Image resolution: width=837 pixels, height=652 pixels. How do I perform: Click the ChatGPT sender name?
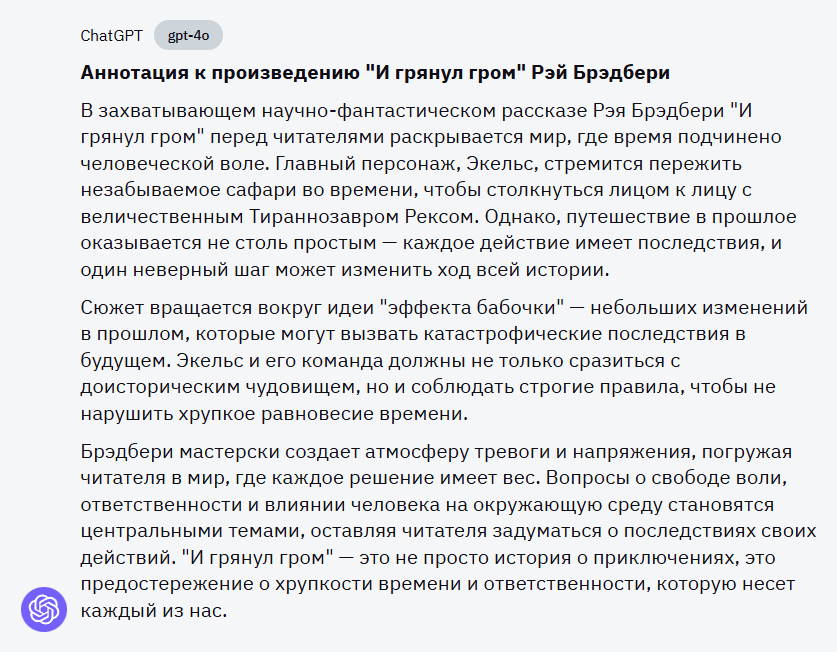pyautogui.click(x=111, y=36)
